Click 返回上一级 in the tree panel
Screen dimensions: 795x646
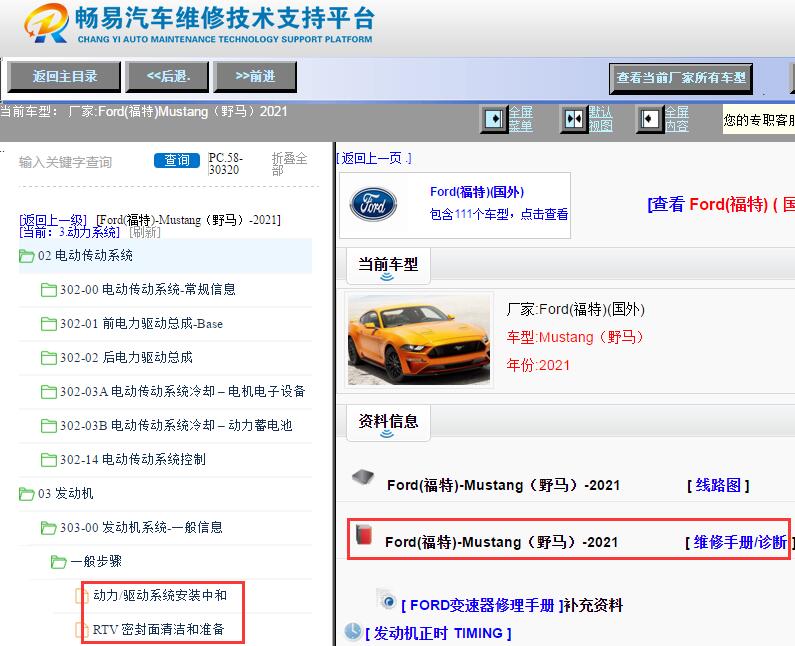pyautogui.click(x=53, y=220)
